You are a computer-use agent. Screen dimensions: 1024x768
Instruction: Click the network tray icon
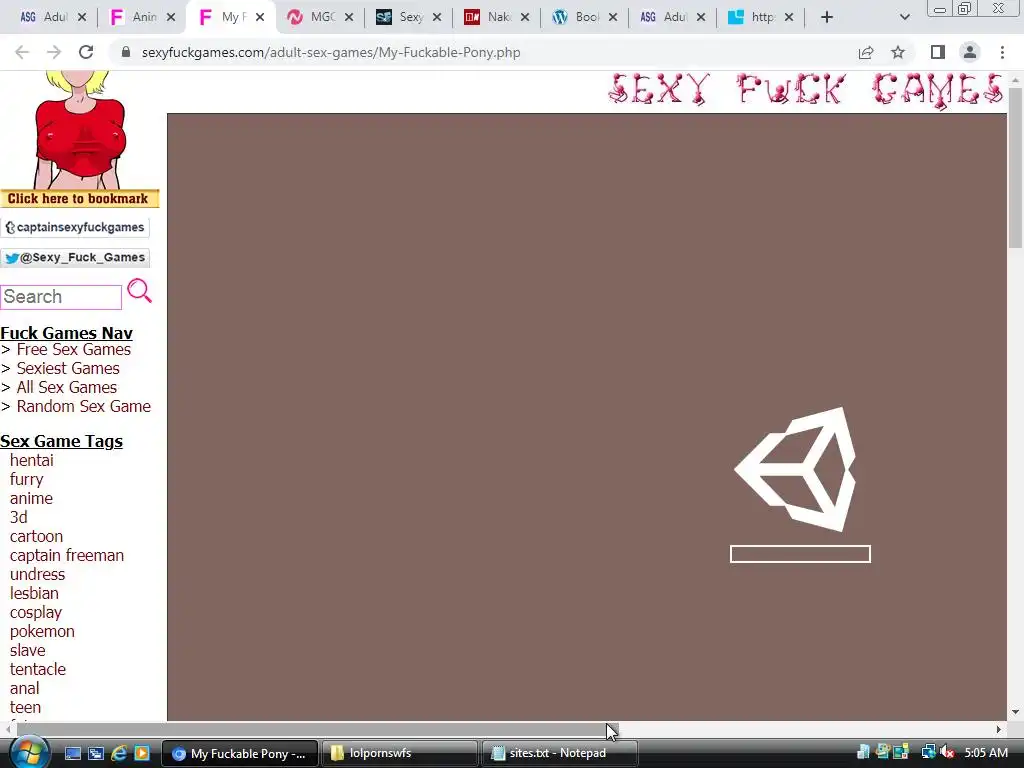pyautogui.click(x=928, y=753)
